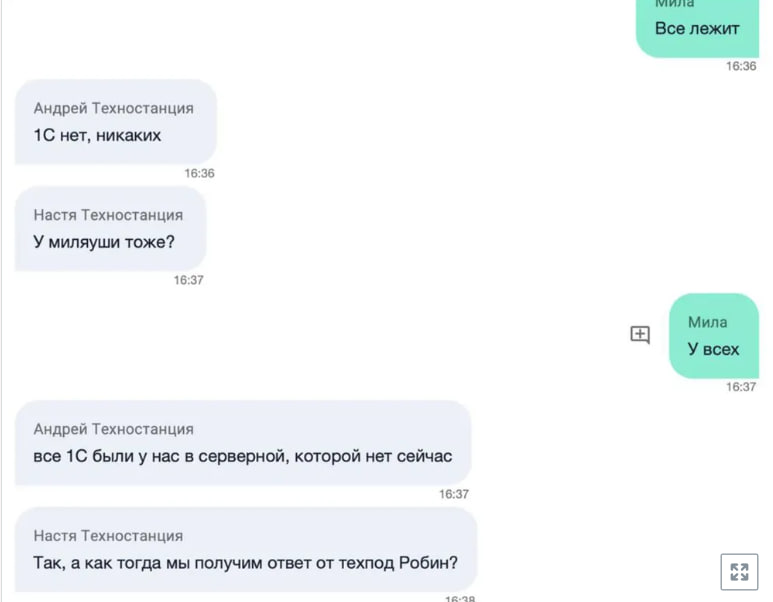
Task: Click sender name Мила above "У всех"
Action: [707, 322]
